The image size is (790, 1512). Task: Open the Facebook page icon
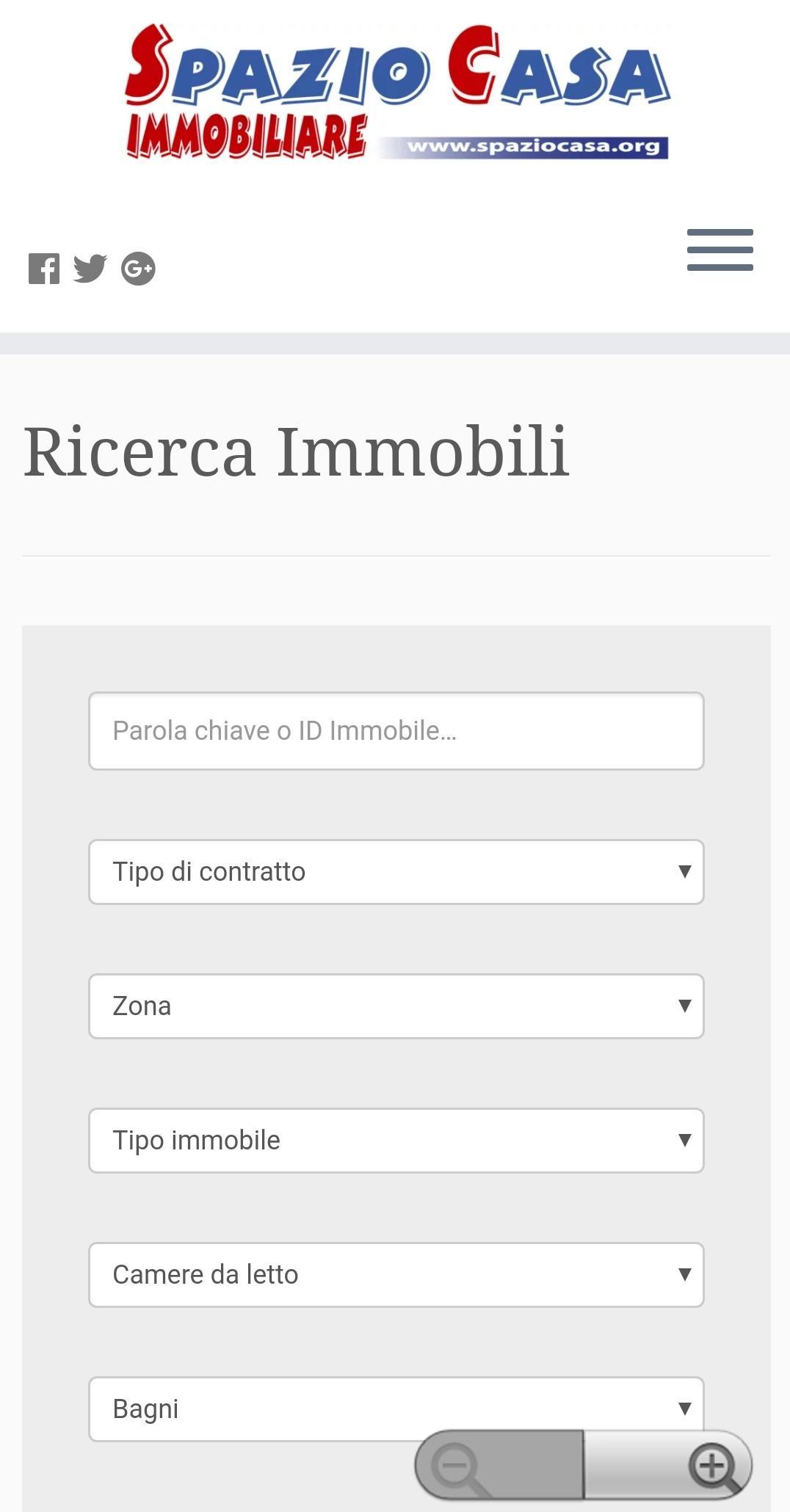[44, 269]
